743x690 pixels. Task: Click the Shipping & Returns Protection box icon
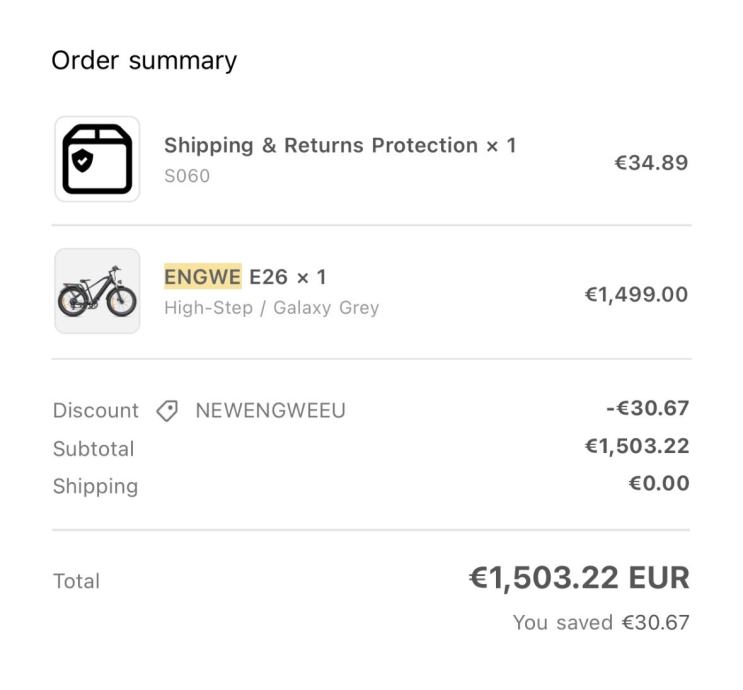click(x=97, y=159)
